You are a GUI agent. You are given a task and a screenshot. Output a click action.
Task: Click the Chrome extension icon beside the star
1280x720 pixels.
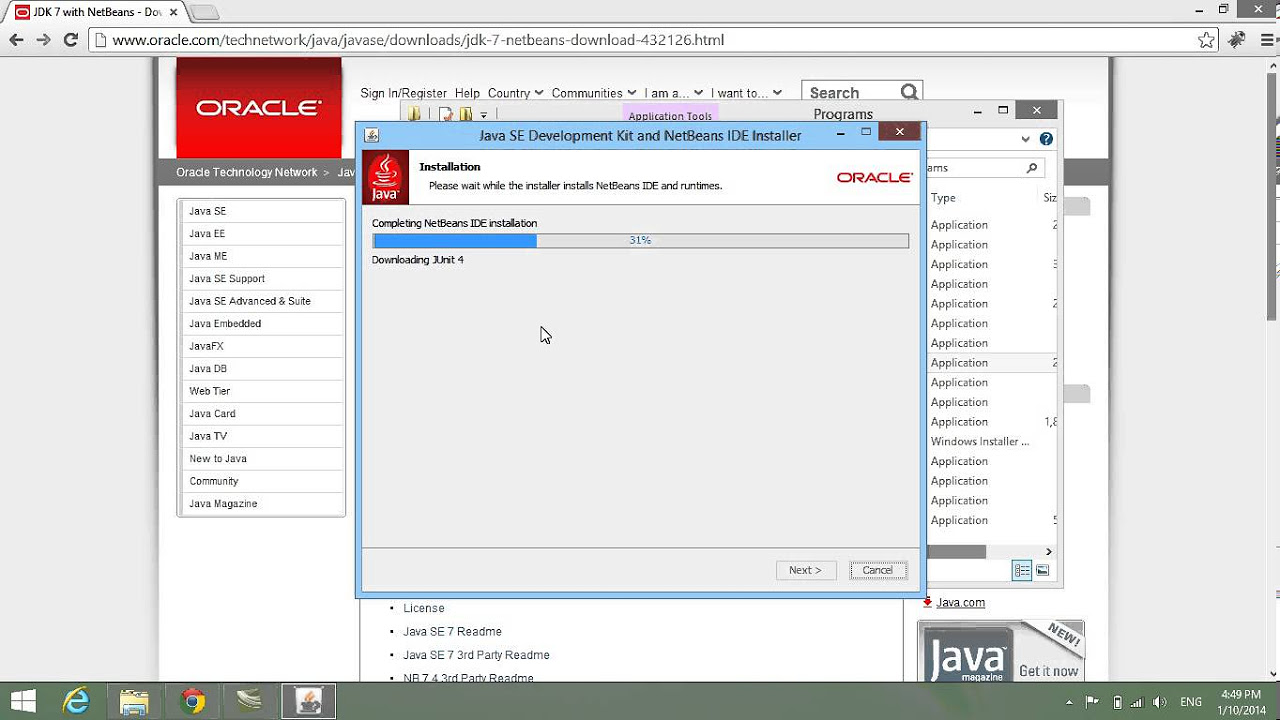point(1237,40)
